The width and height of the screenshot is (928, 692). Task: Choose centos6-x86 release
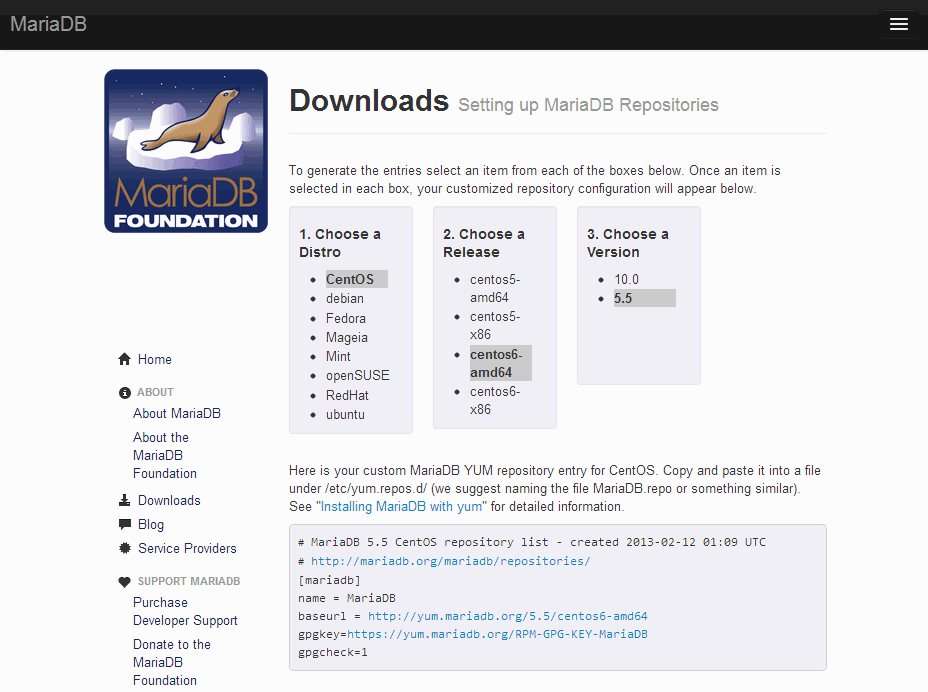tap(495, 400)
